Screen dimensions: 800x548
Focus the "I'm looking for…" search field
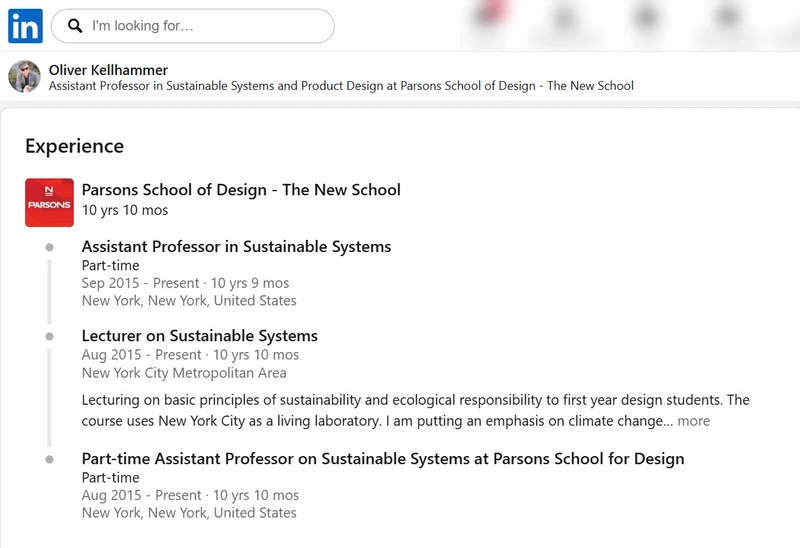[193, 26]
